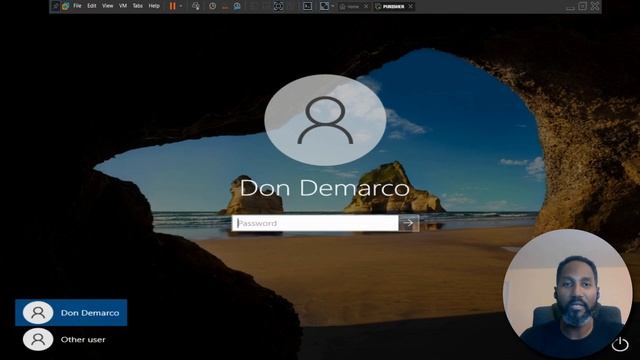Open the File menu in VMware

click(77, 6)
